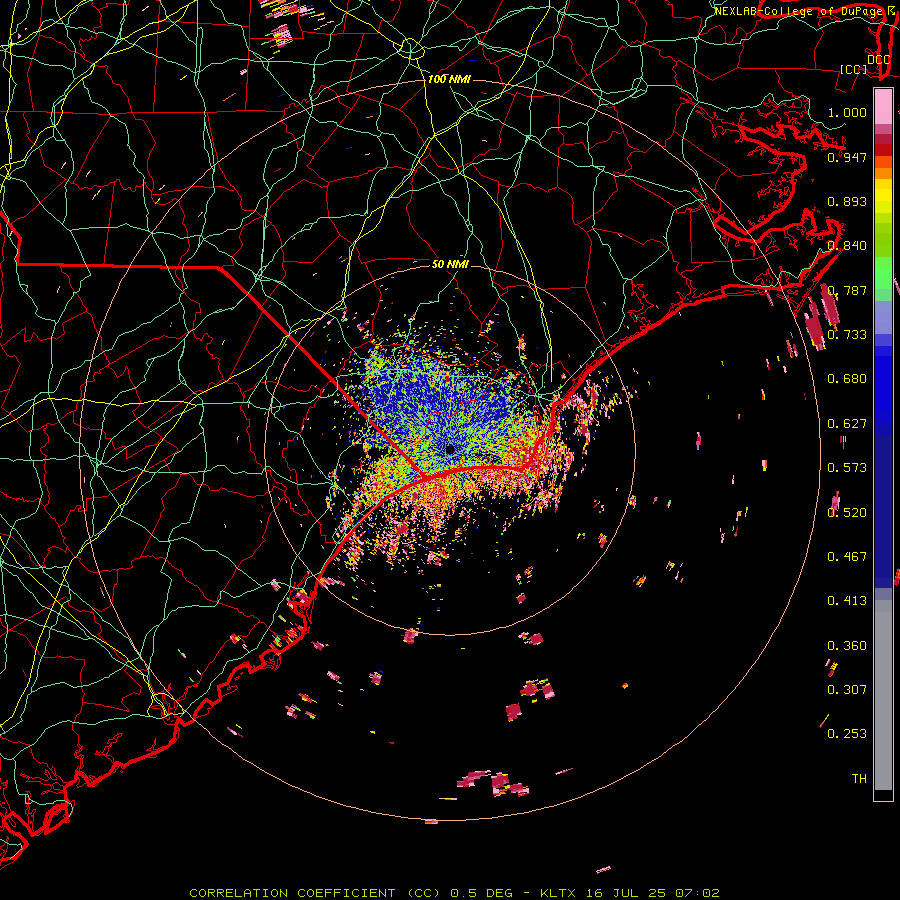Click the 0.893 legend value
This screenshot has height=900, width=900.
click(847, 201)
